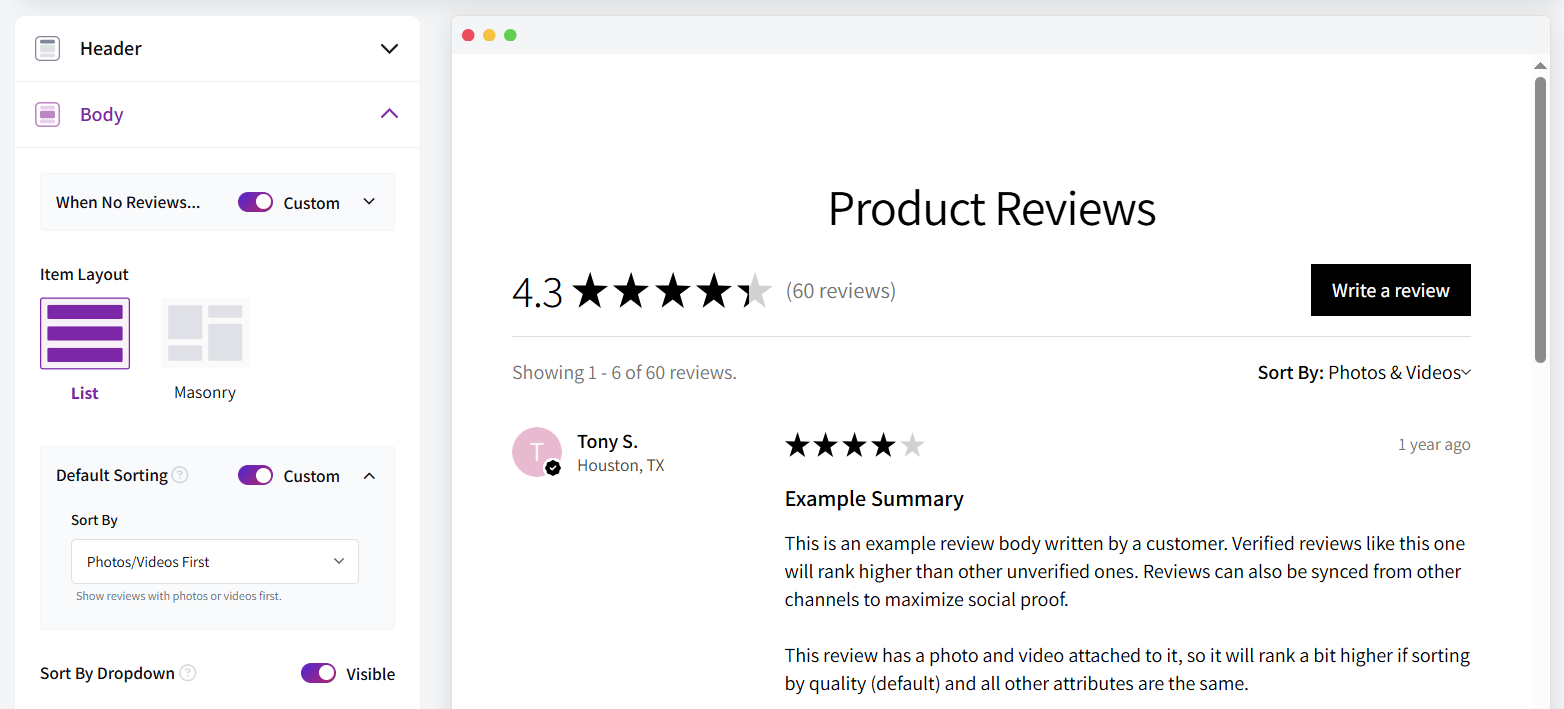Click the preview pane vertical scrollbar

click(x=1540, y=220)
